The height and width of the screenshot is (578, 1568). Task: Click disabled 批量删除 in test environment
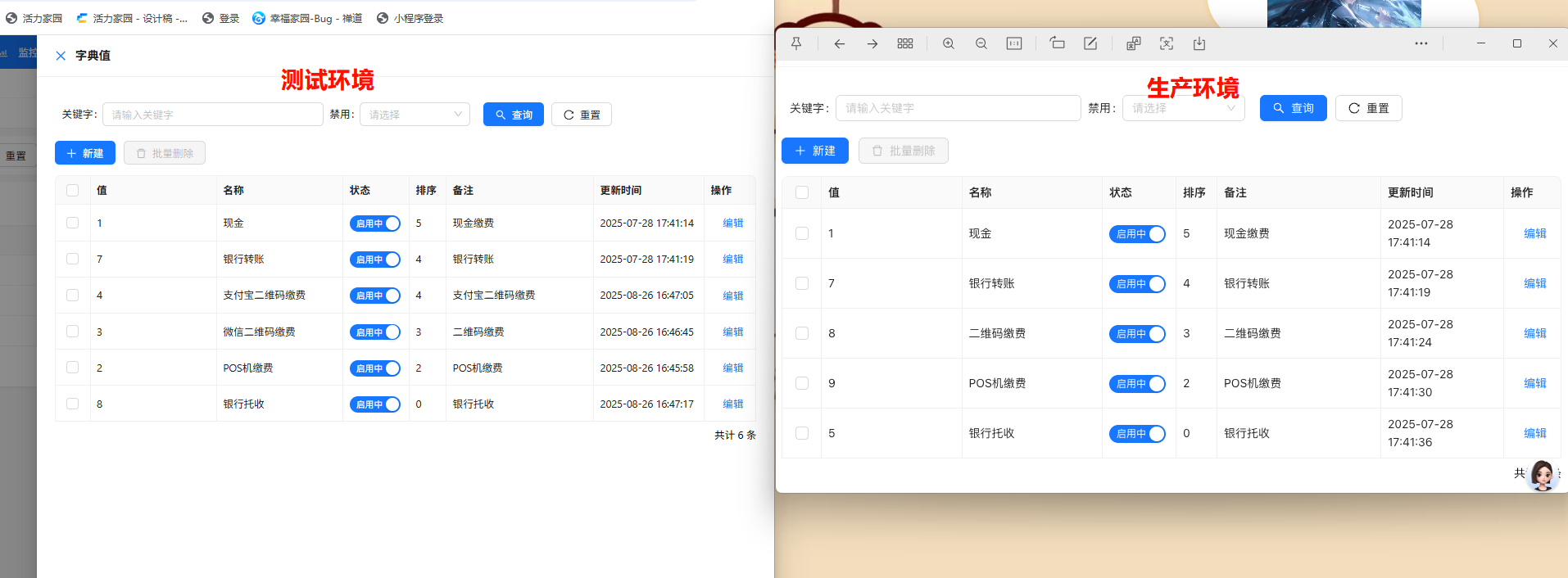pos(165,153)
